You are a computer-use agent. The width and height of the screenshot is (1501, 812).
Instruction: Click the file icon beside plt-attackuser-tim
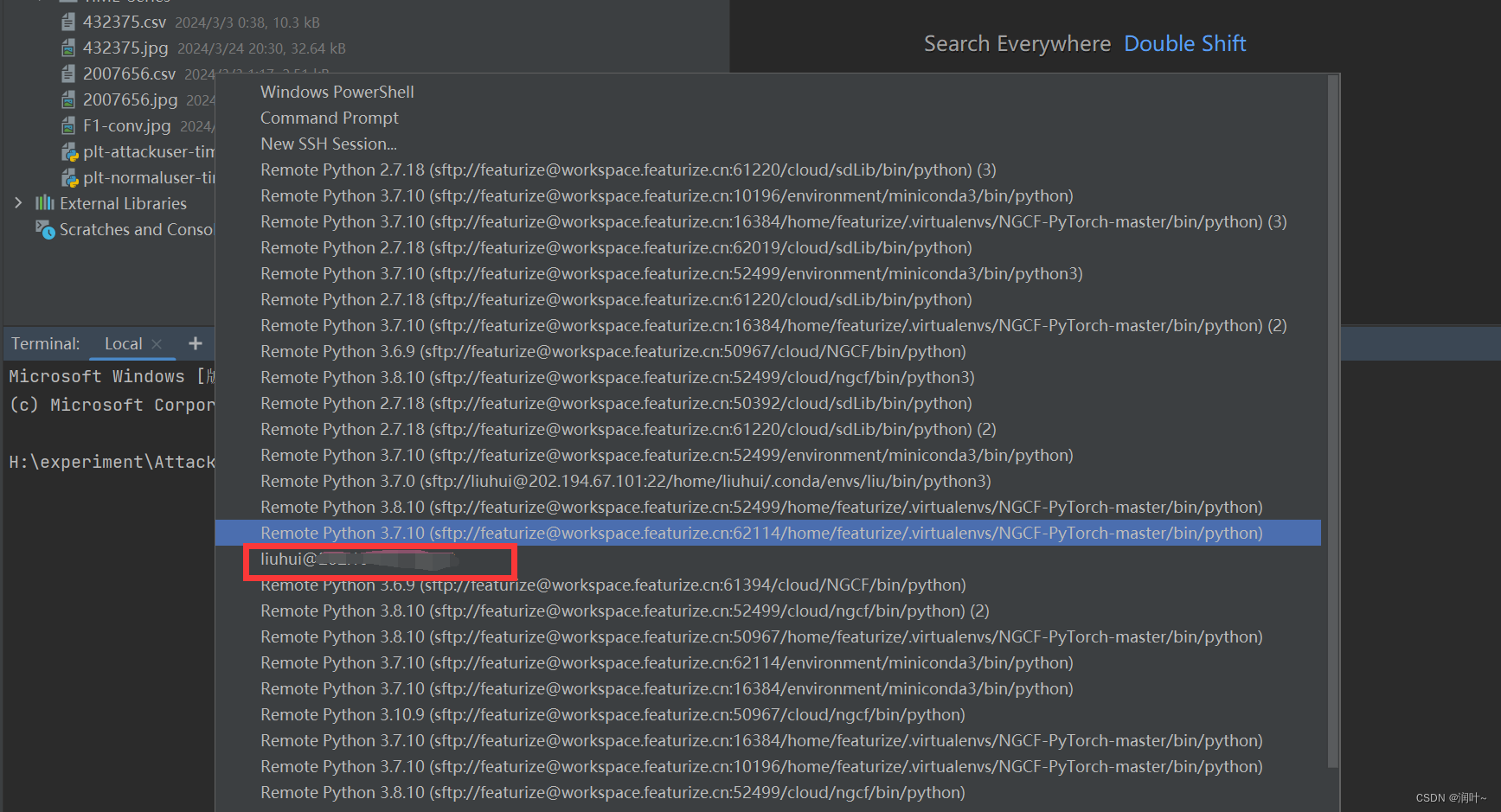click(69, 151)
